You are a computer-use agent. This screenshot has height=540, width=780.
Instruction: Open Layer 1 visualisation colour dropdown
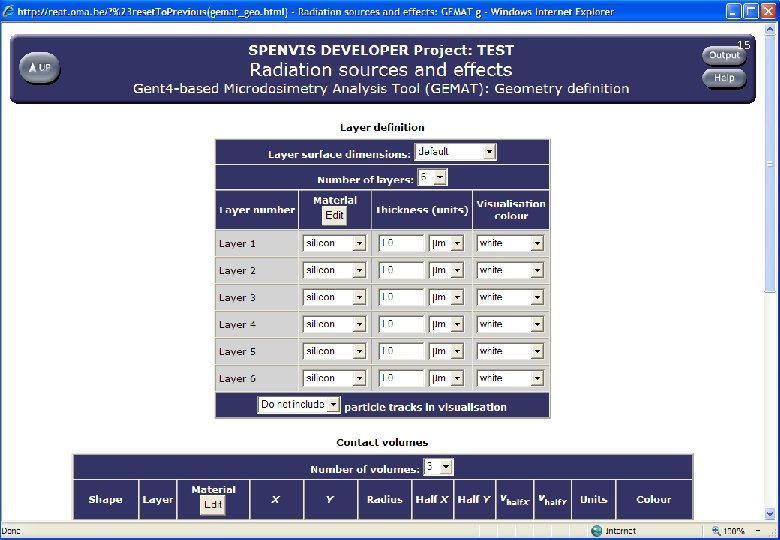pos(510,243)
